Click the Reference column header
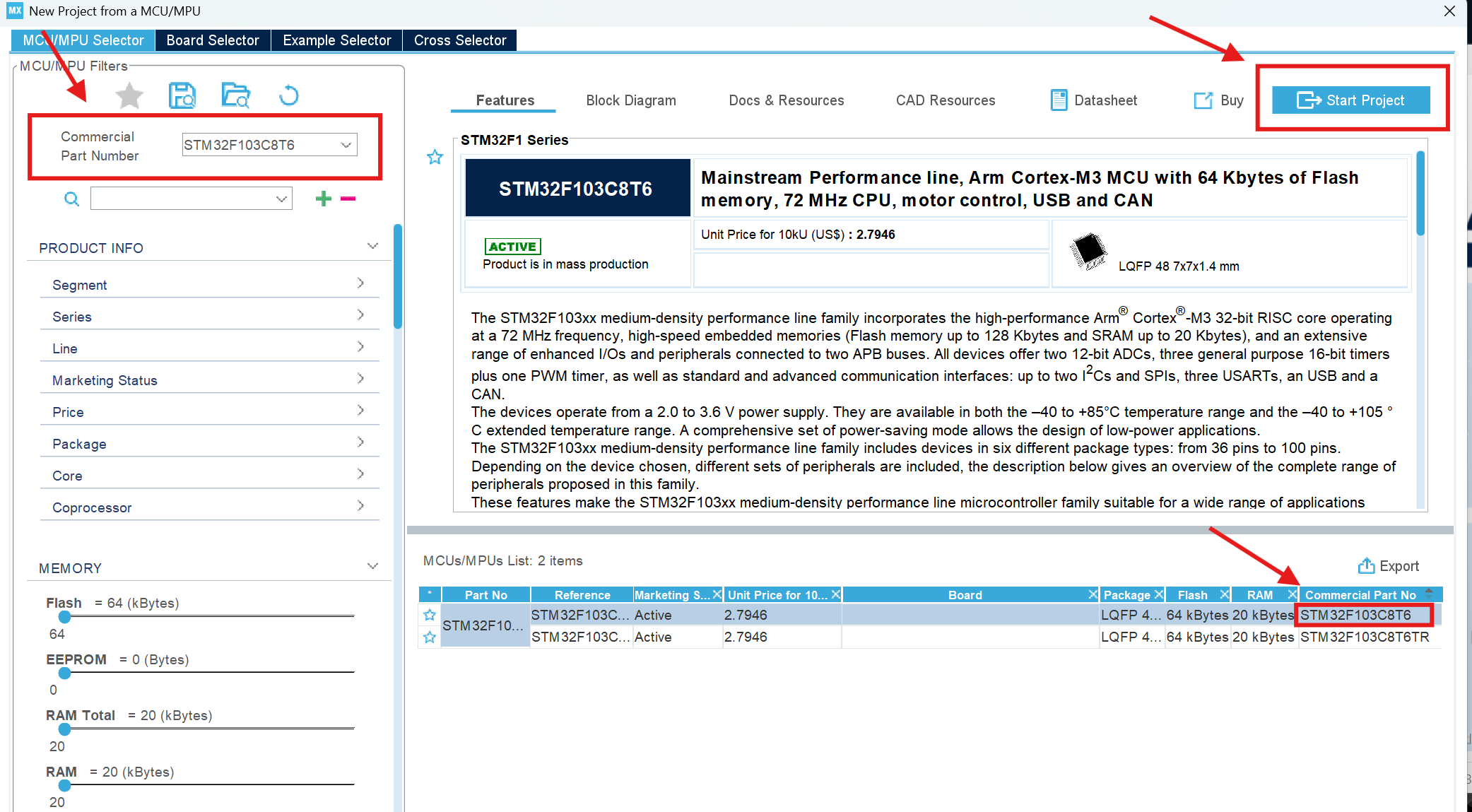The width and height of the screenshot is (1472, 812). click(582, 594)
